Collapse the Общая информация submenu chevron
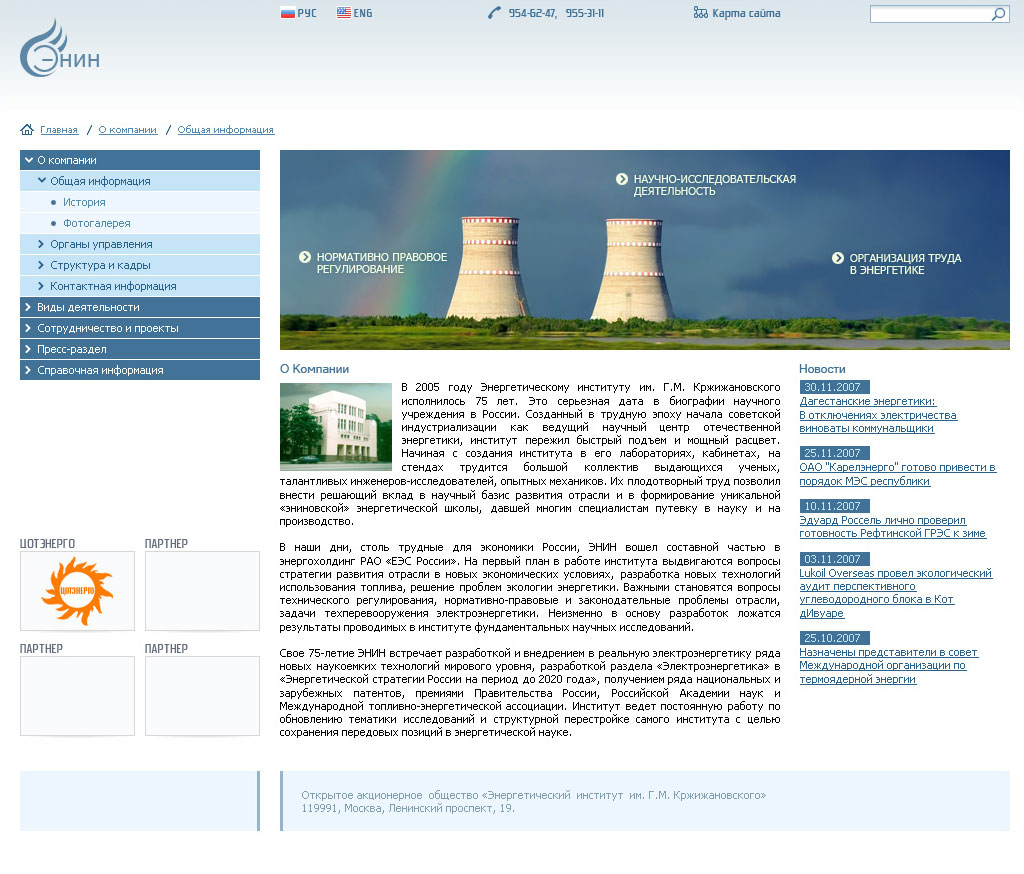 [x=42, y=180]
